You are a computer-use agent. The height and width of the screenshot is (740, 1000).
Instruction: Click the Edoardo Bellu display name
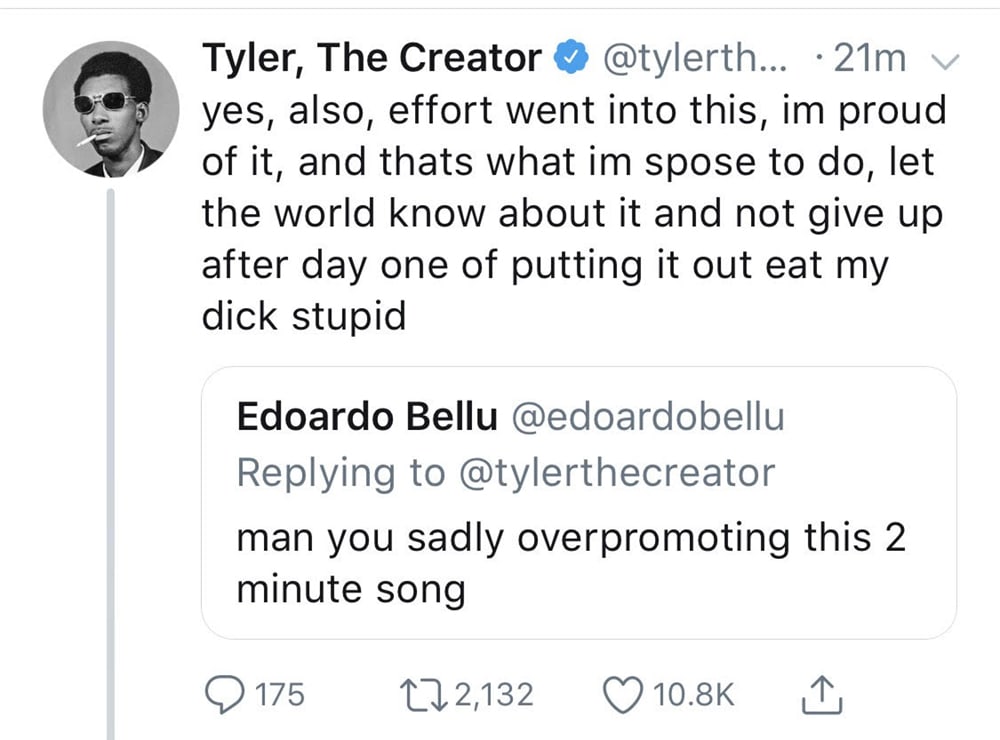[367, 418]
